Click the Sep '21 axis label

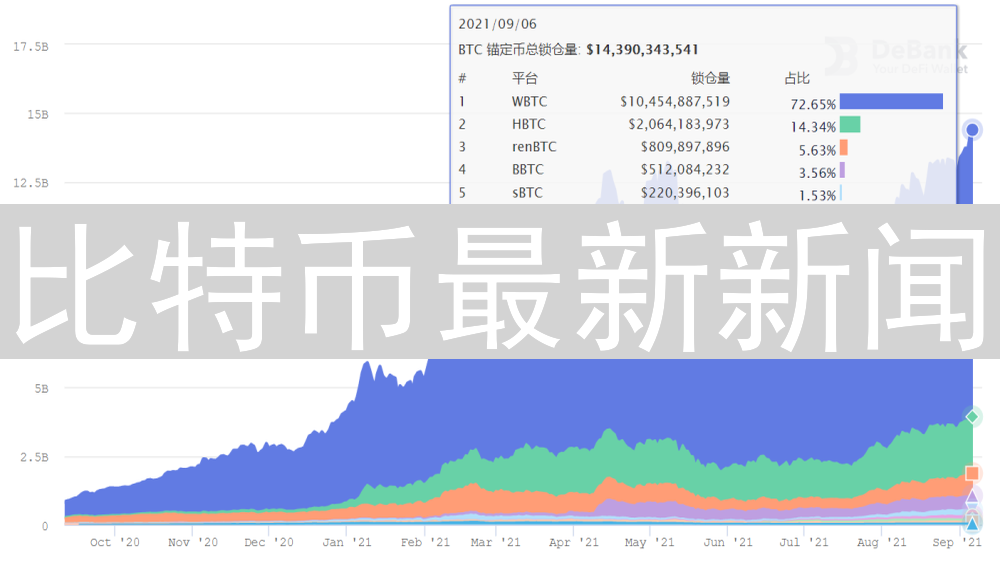pos(957,542)
